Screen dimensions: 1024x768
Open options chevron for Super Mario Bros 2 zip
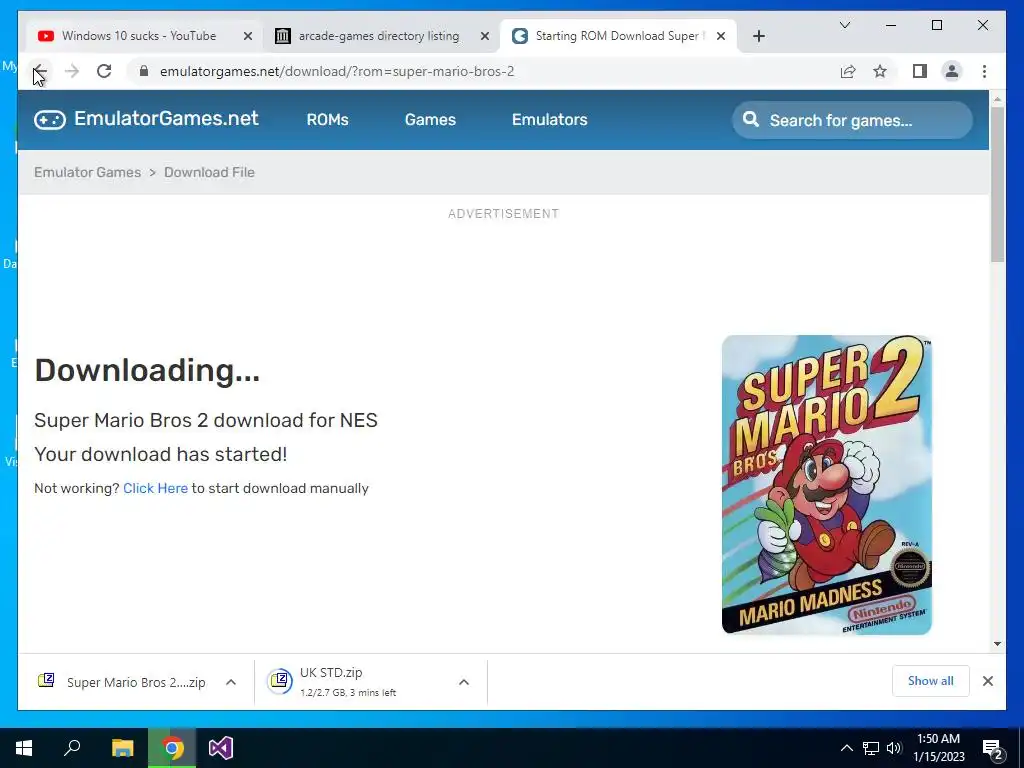click(231, 682)
